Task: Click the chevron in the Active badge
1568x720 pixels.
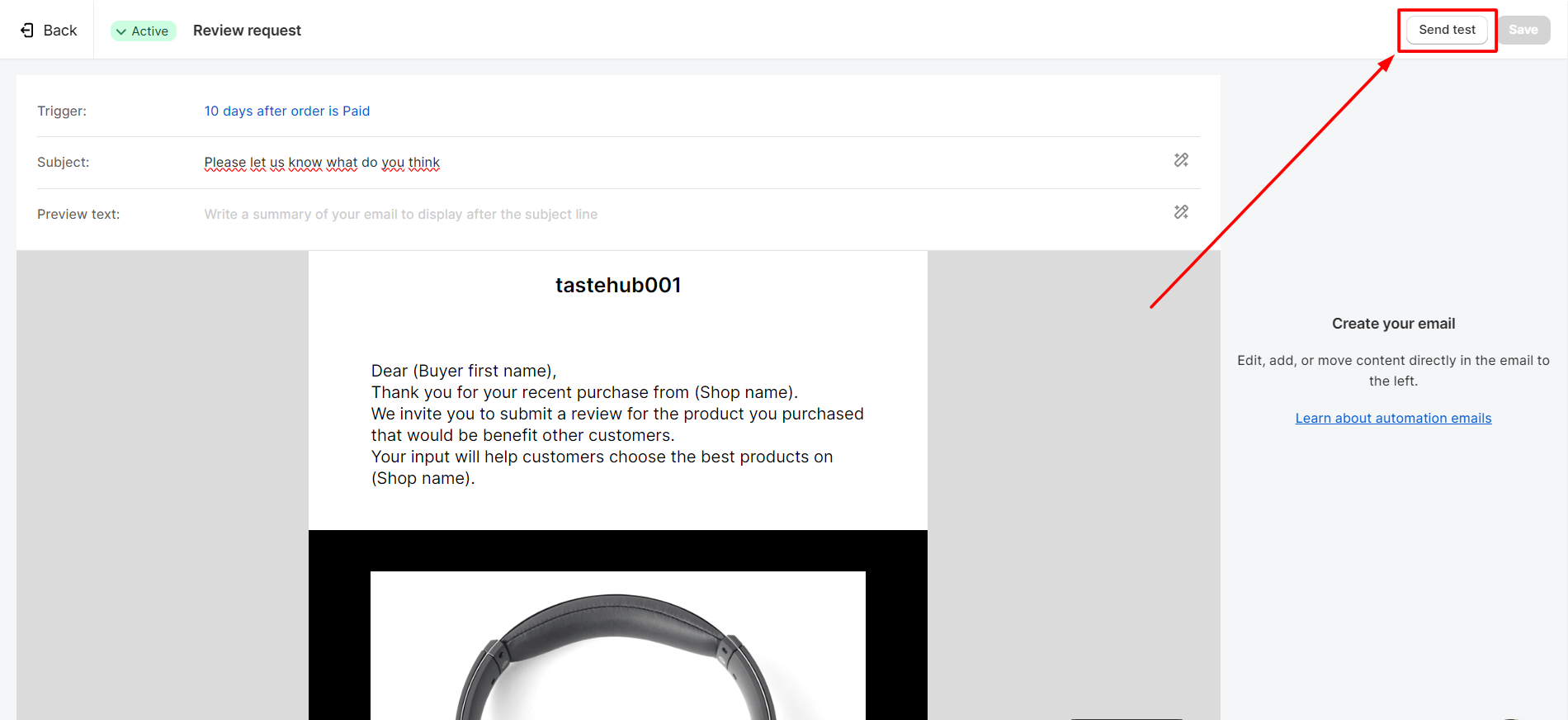Action: point(121,31)
